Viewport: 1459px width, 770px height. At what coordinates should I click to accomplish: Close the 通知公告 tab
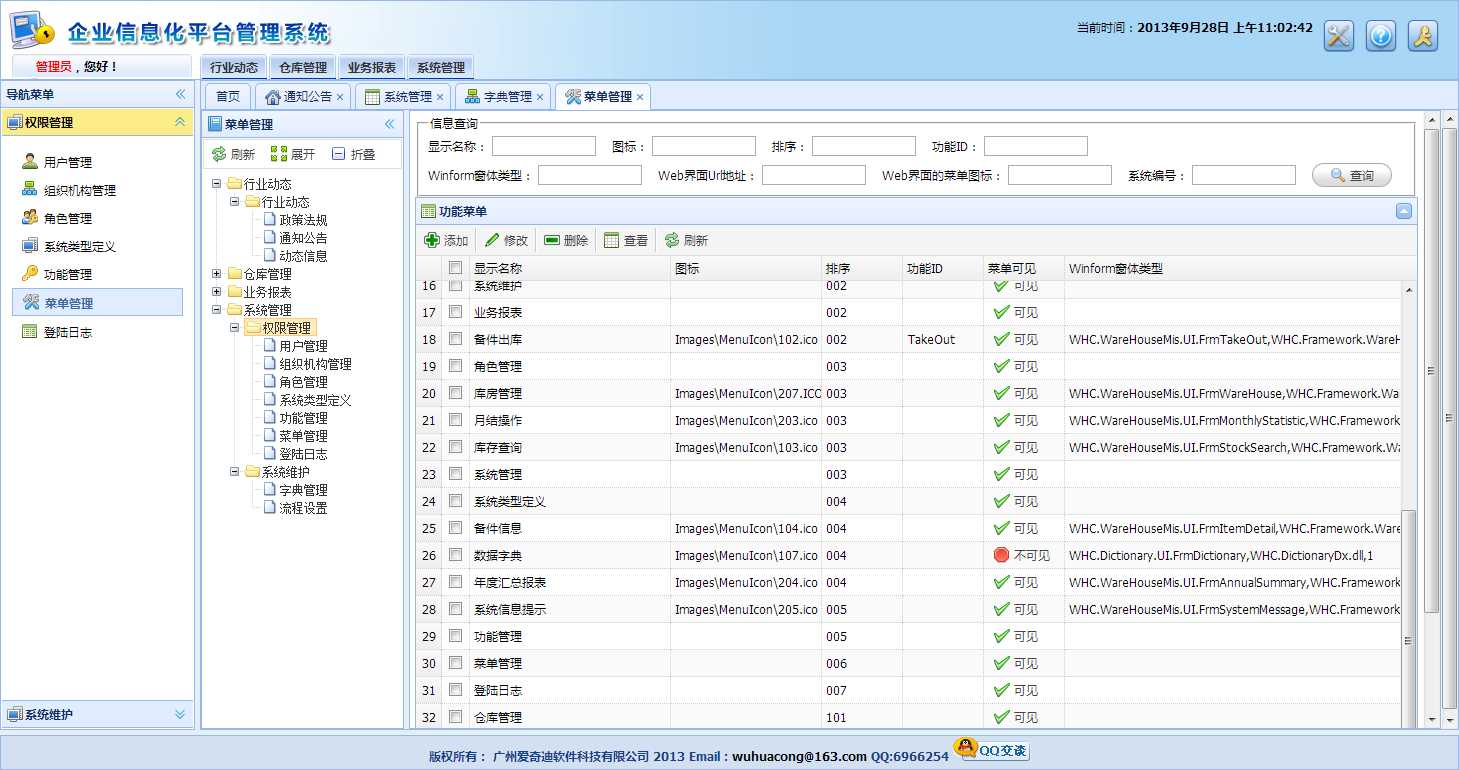[x=340, y=97]
